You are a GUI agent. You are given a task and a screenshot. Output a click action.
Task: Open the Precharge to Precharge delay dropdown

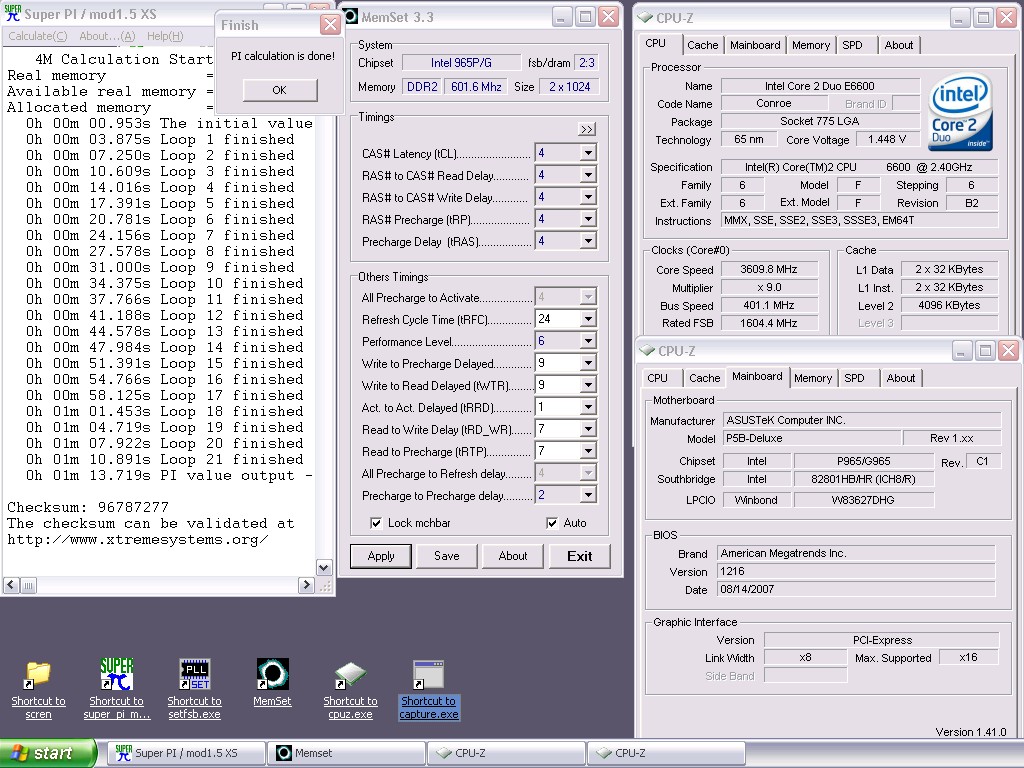588,495
